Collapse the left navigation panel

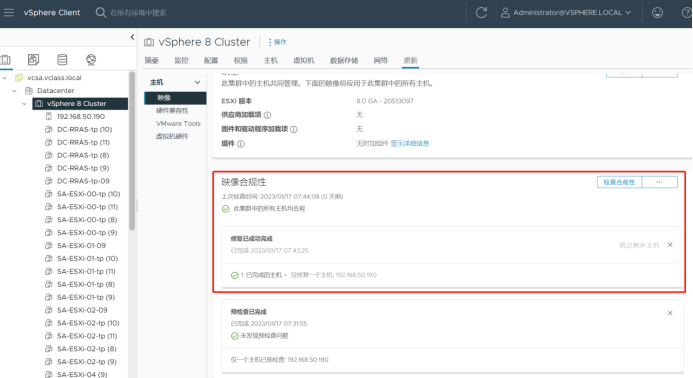coord(132,37)
